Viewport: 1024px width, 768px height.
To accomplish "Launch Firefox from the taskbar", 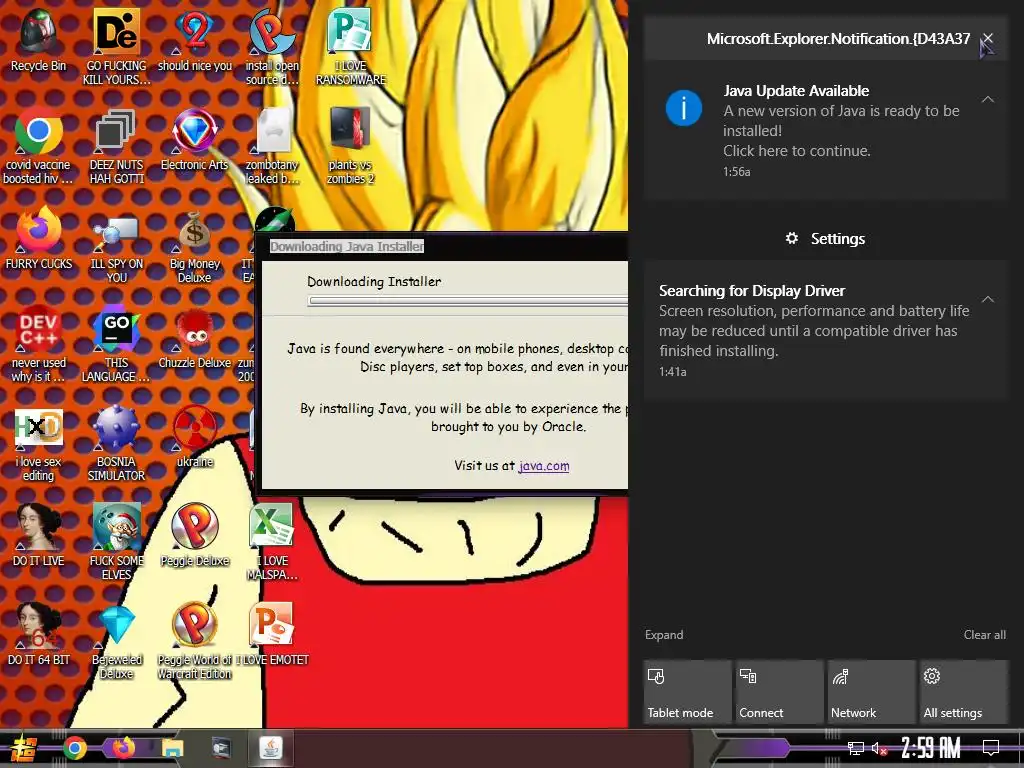I will click(123, 748).
